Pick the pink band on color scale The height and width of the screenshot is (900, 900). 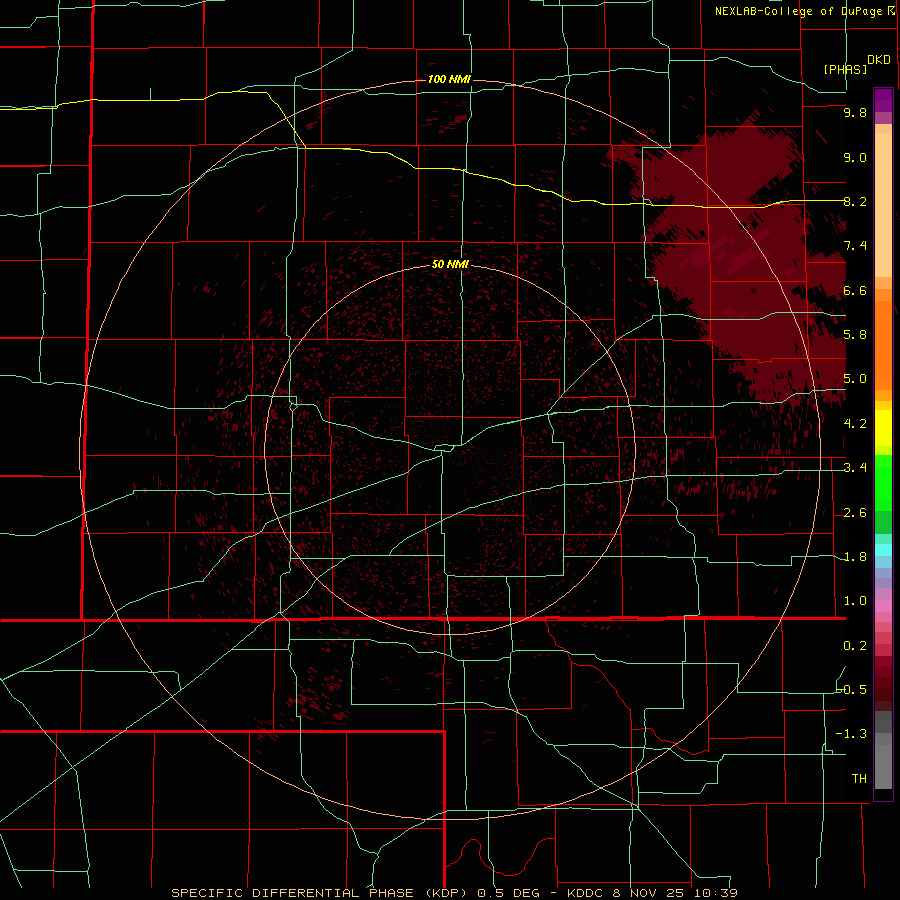click(883, 605)
